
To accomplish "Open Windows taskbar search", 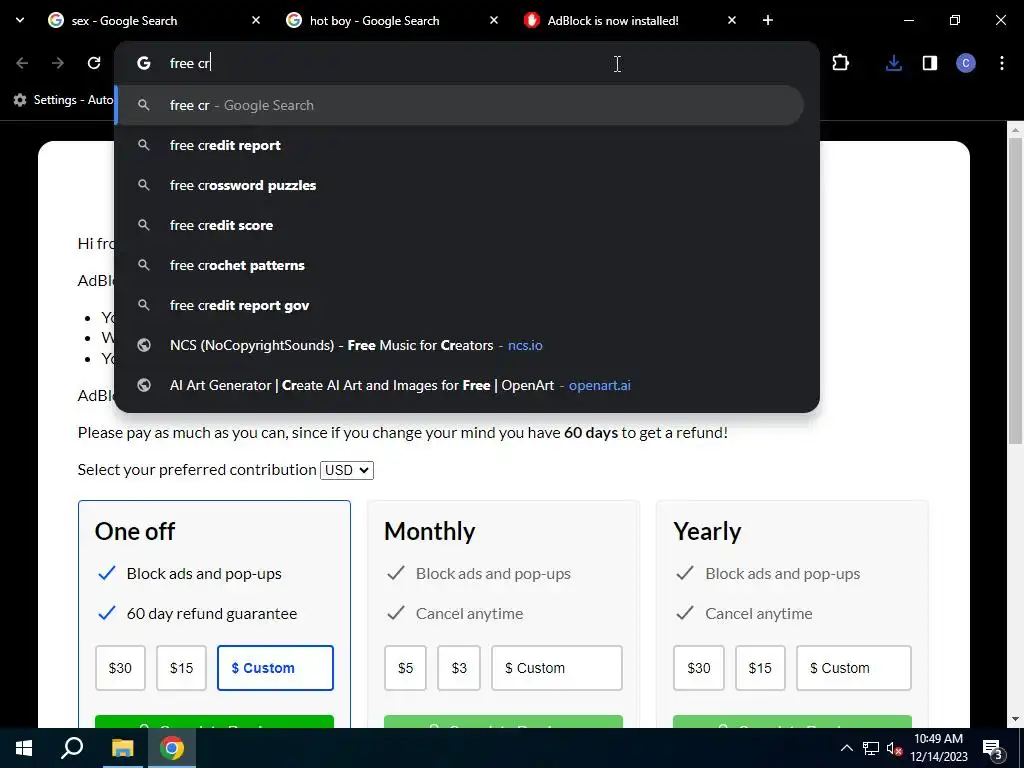I will 72,748.
